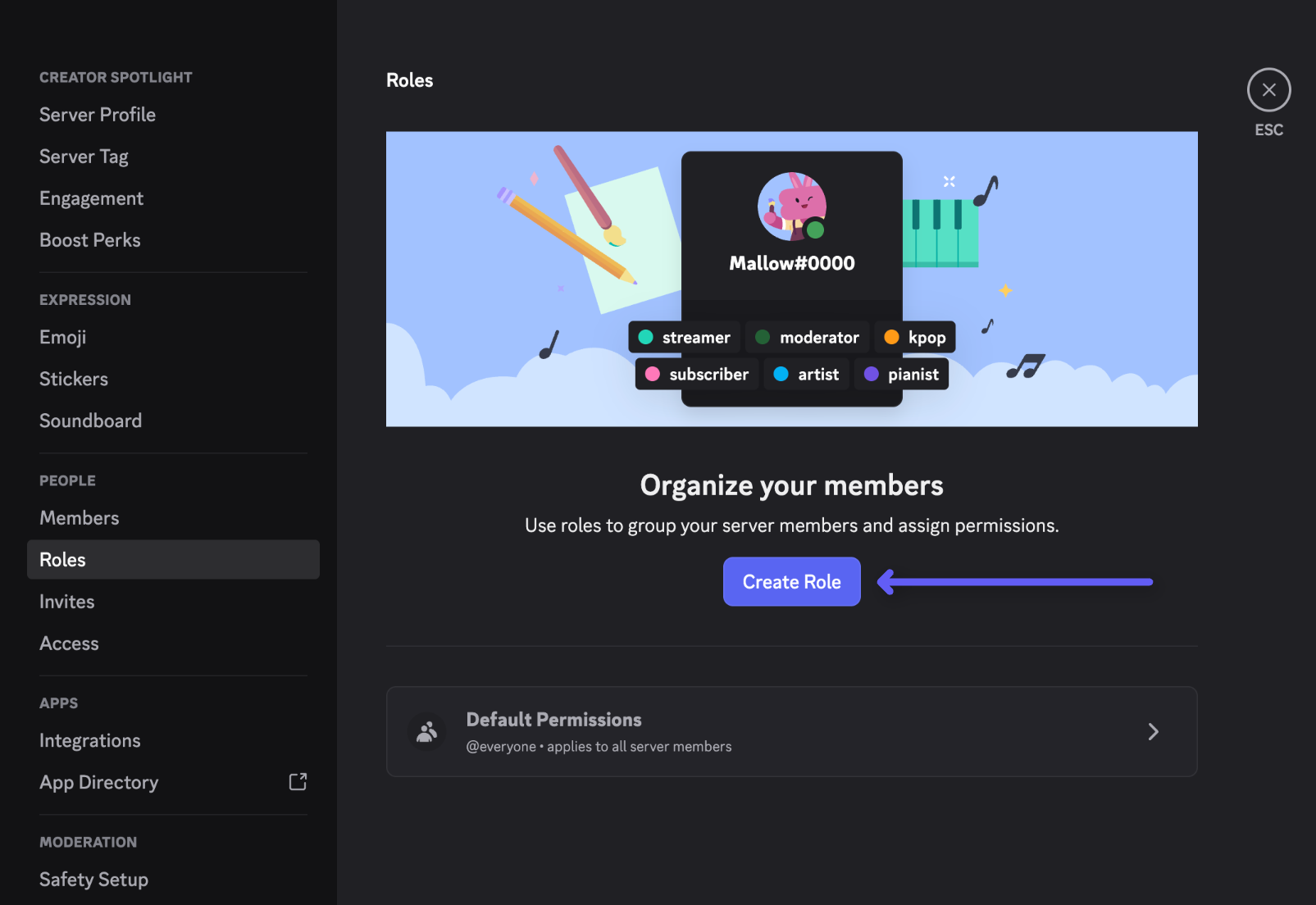Image resolution: width=1316 pixels, height=905 pixels.
Task: Open the Soundboard section
Action: pyautogui.click(x=90, y=421)
